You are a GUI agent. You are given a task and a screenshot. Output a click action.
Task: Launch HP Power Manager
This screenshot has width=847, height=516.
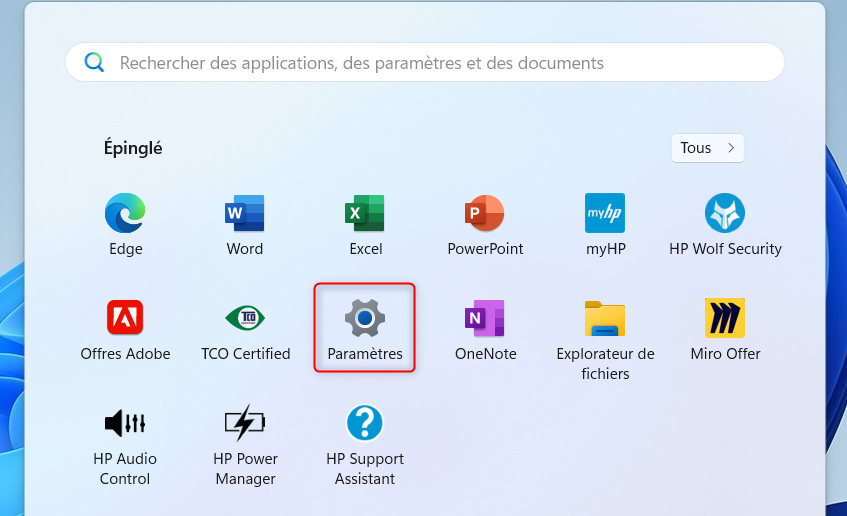pos(245,423)
